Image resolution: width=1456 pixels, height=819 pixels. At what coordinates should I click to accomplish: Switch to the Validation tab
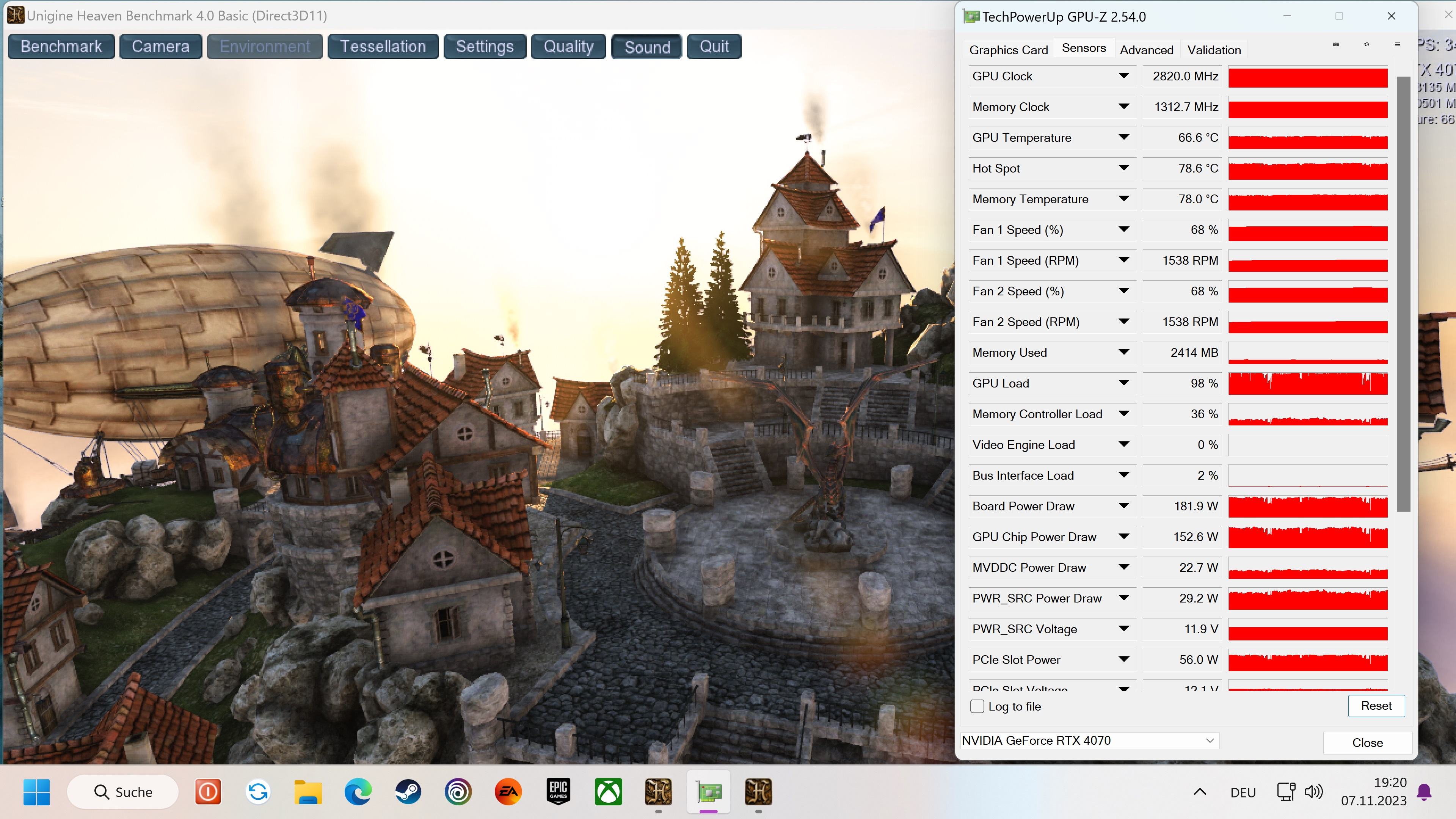click(x=1214, y=50)
